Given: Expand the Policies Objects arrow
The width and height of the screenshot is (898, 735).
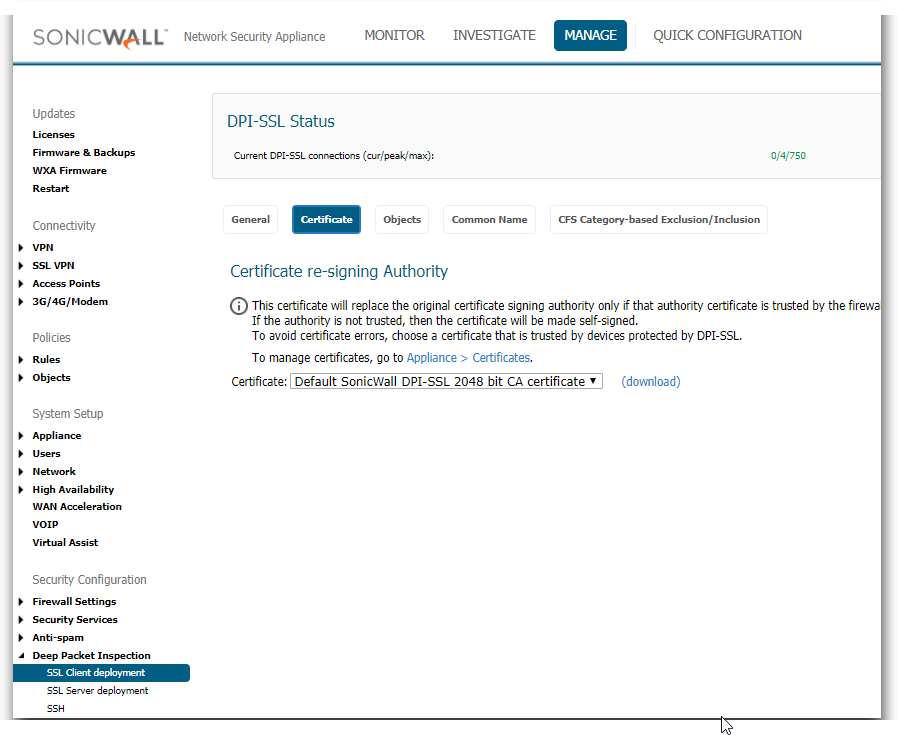Looking at the screenshot, I should pyautogui.click(x=21, y=378).
